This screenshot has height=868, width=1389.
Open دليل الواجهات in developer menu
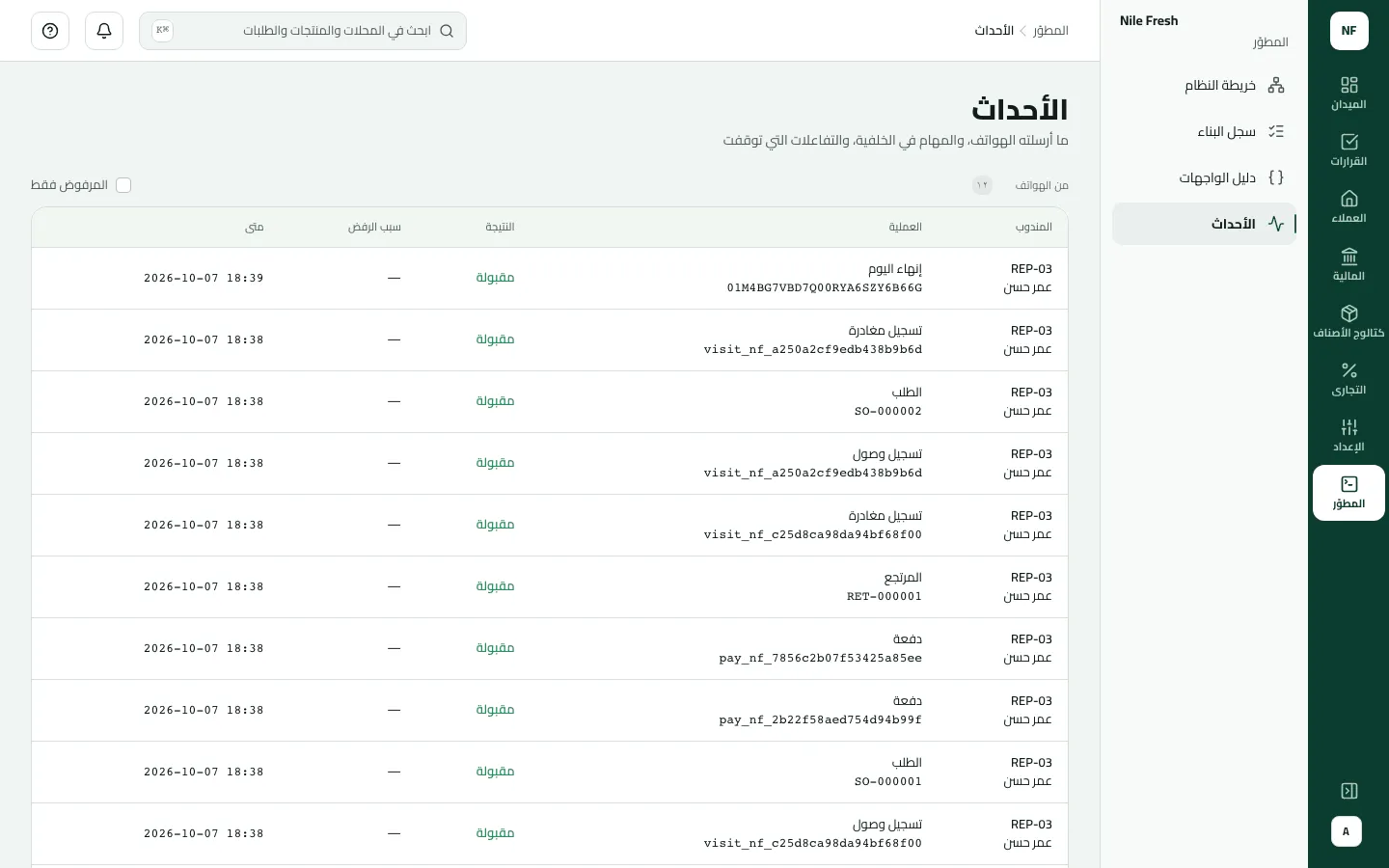point(1204,177)
